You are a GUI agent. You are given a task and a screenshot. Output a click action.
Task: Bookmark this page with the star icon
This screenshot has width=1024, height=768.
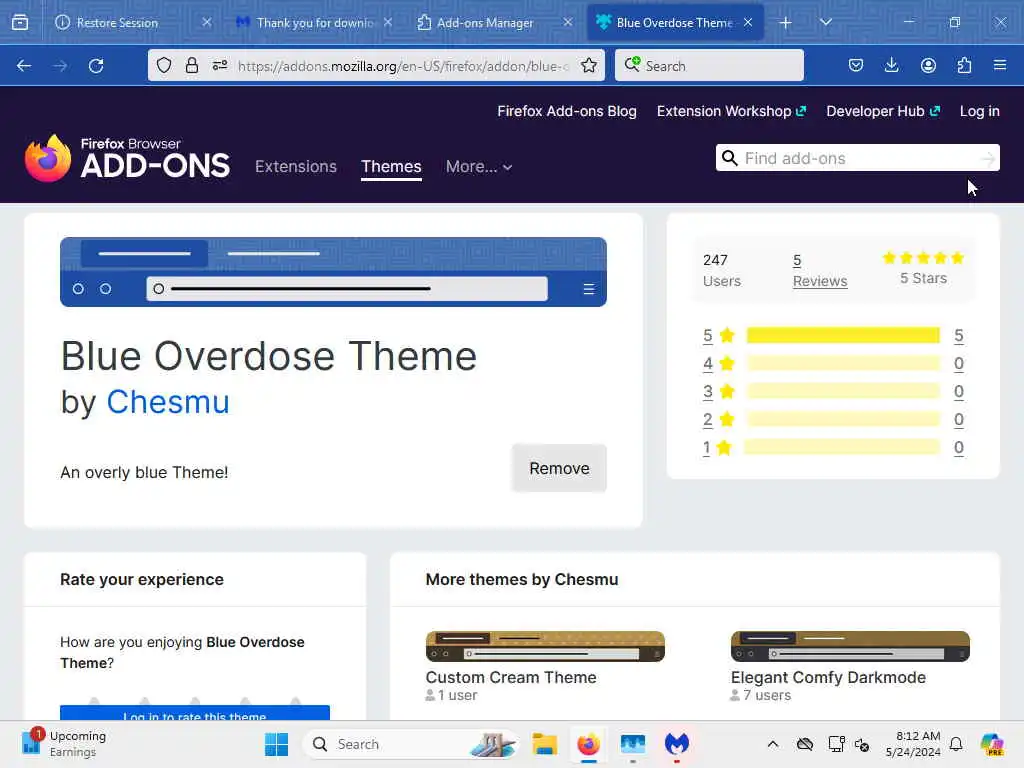[x=588, y=65]
